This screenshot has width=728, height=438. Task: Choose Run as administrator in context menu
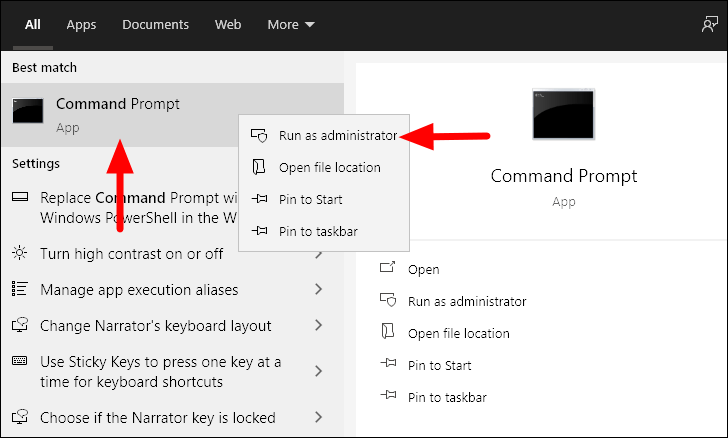coord(324,135)
